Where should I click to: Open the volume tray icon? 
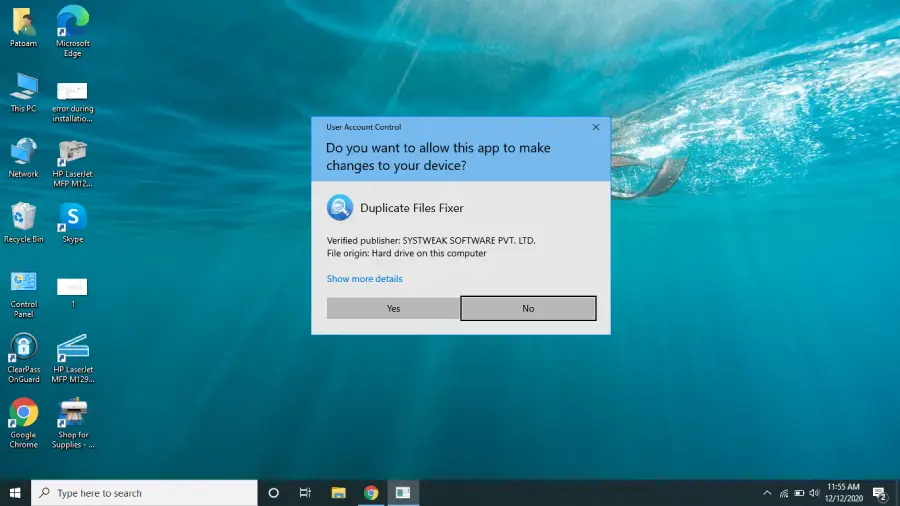tap(814, 493)
